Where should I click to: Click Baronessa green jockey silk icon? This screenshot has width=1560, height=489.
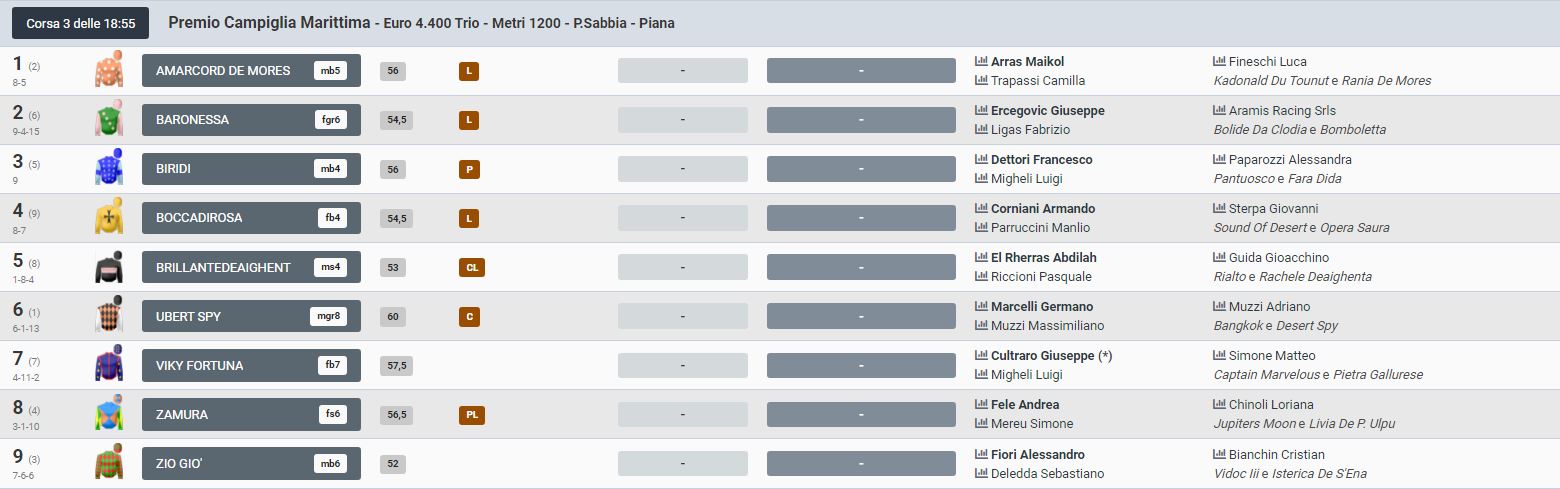tap(108, 119)
